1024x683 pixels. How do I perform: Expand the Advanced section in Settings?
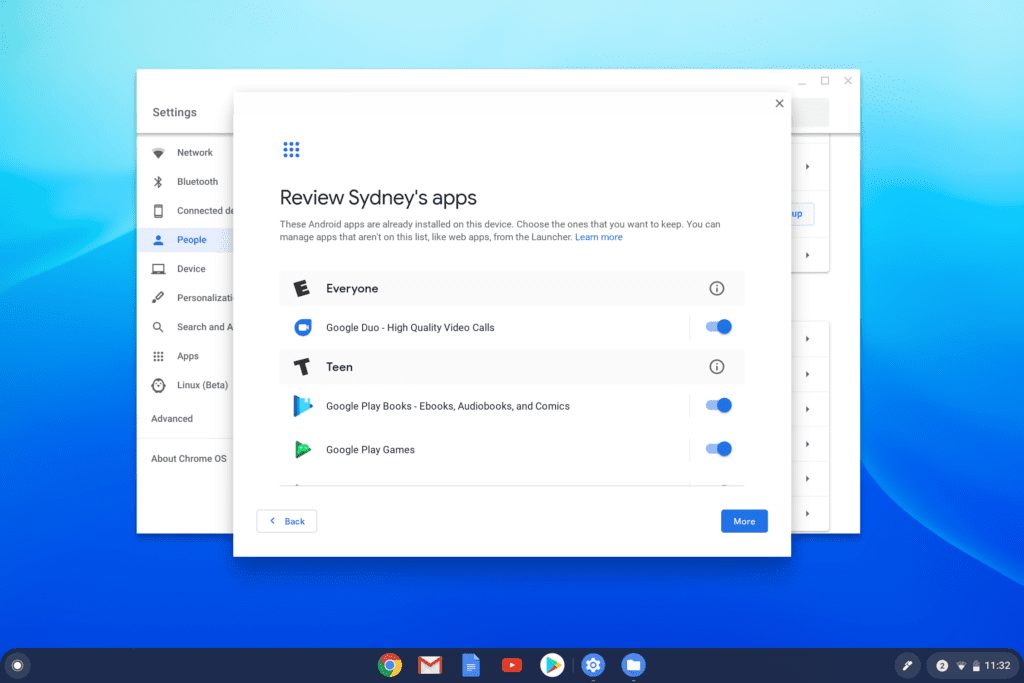(172, 419)
